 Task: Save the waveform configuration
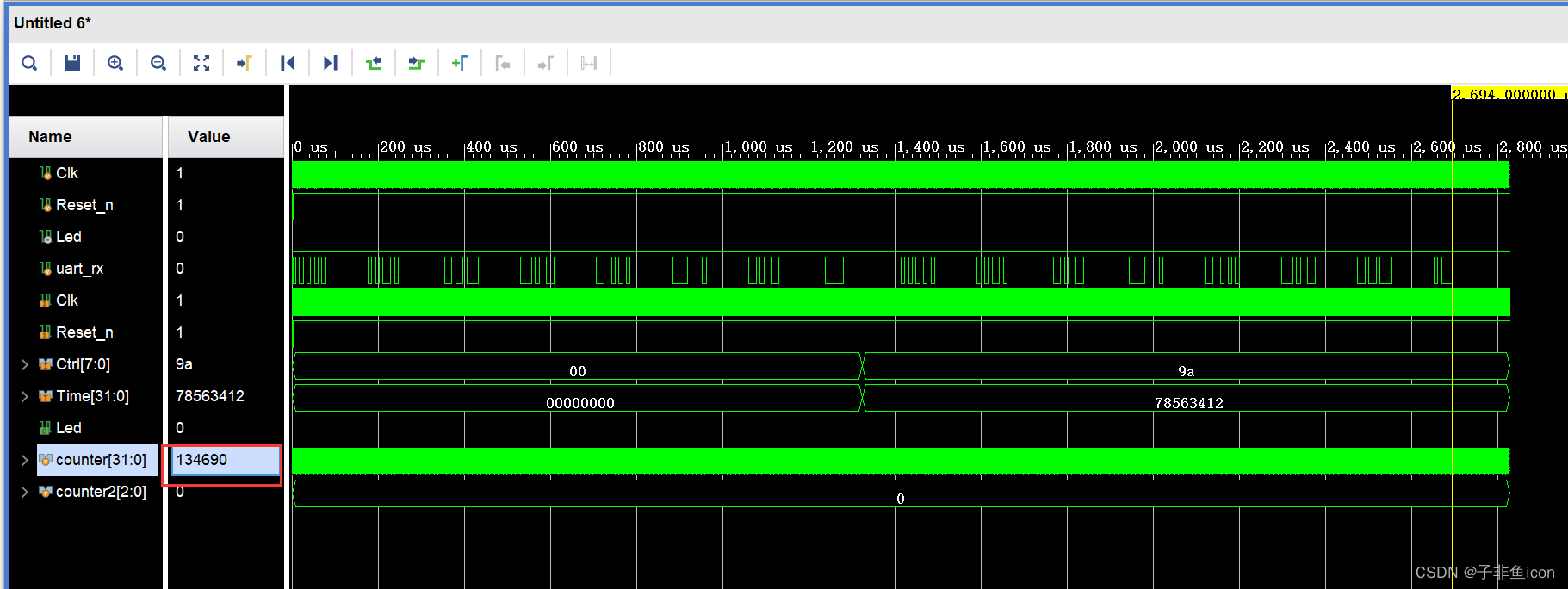tap(72, 63)
